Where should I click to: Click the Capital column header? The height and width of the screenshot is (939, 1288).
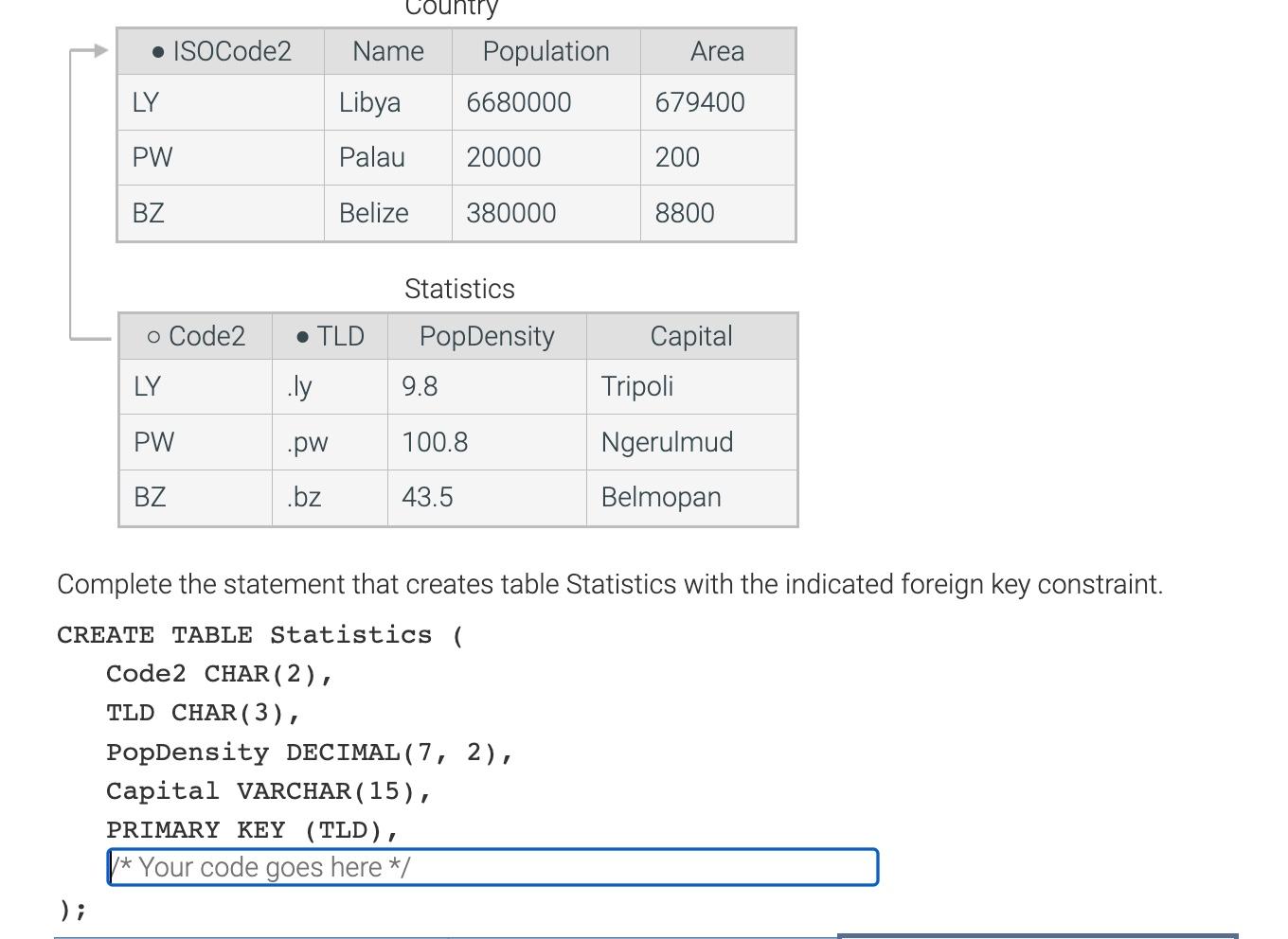(x=691, y=336)
